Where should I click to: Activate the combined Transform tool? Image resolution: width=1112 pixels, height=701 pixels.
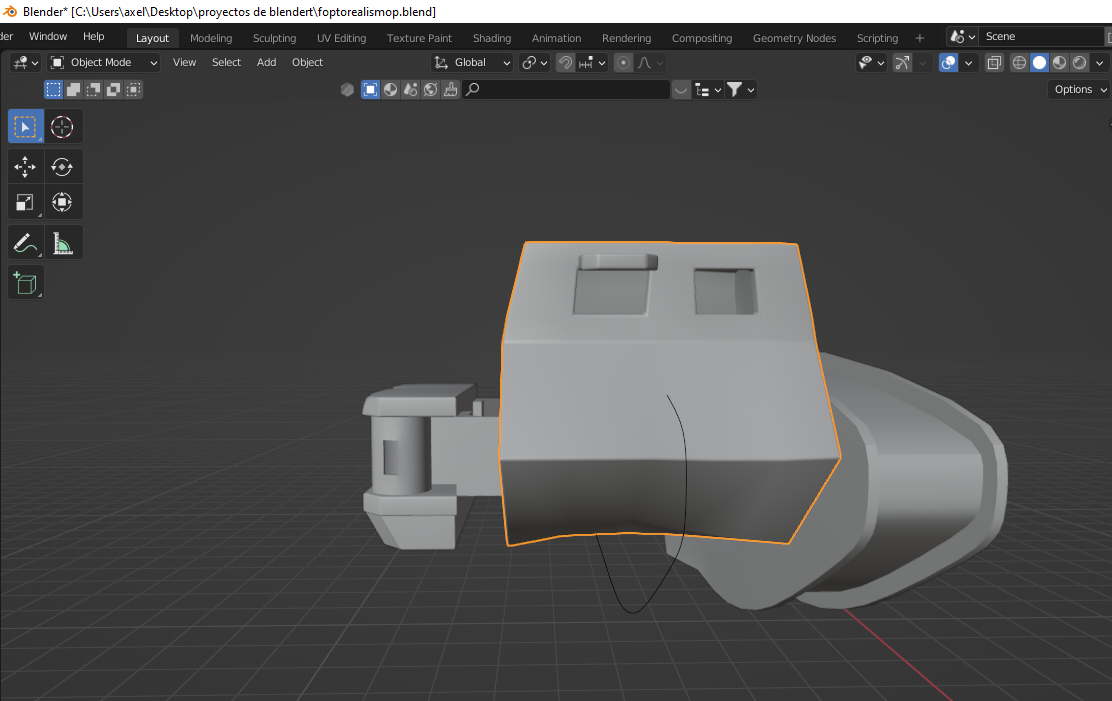tap(62, 202)
